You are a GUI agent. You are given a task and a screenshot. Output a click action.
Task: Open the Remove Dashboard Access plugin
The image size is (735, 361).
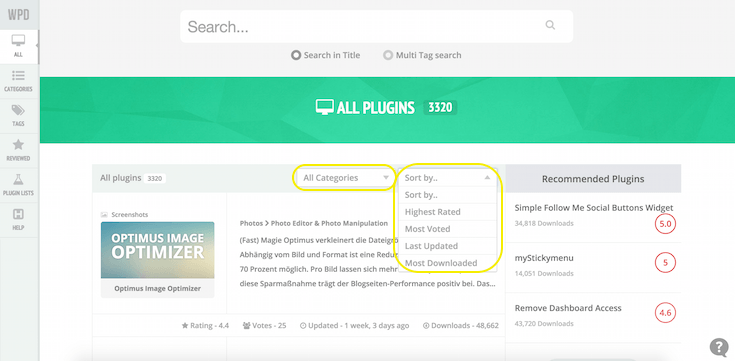click(568, 308)
